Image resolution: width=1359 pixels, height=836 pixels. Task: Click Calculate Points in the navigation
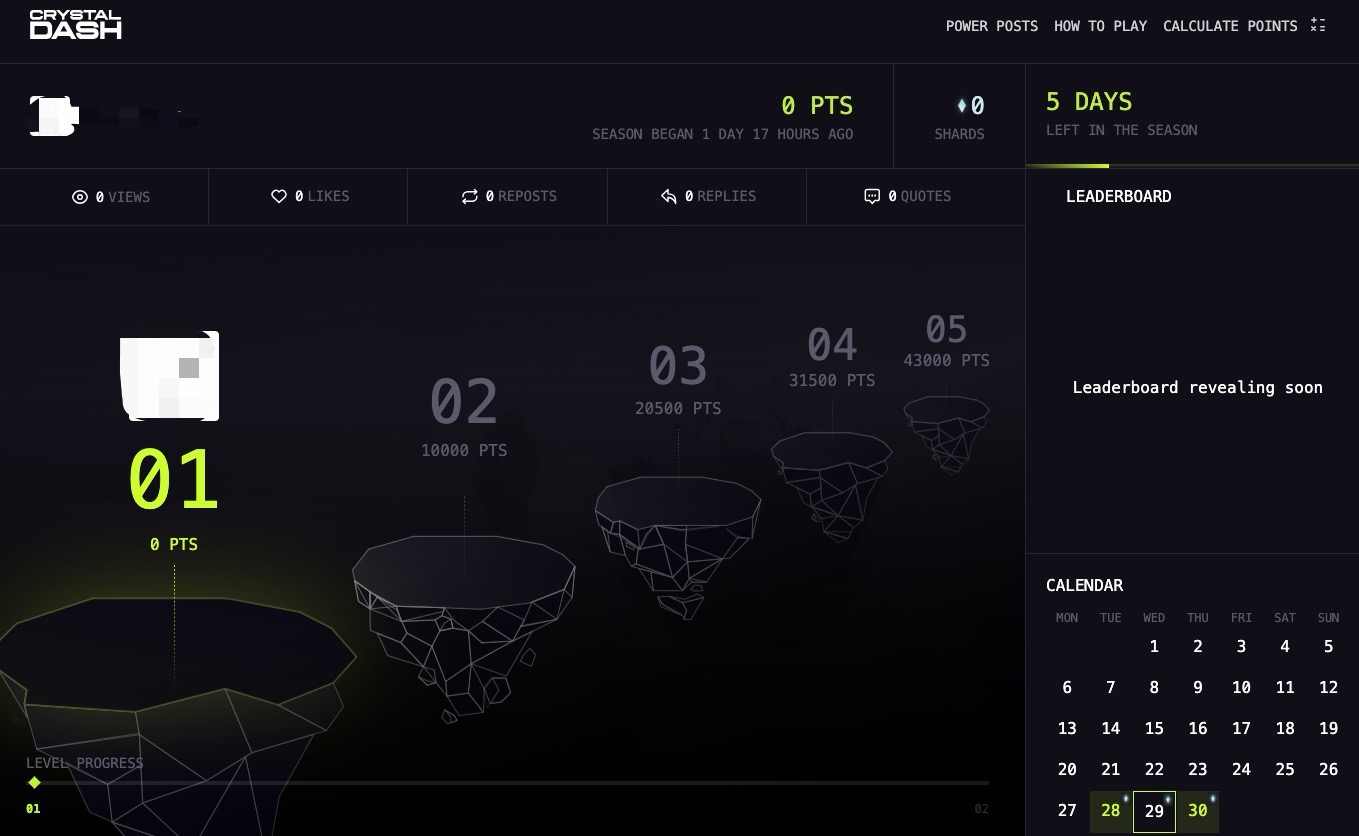1230,26
